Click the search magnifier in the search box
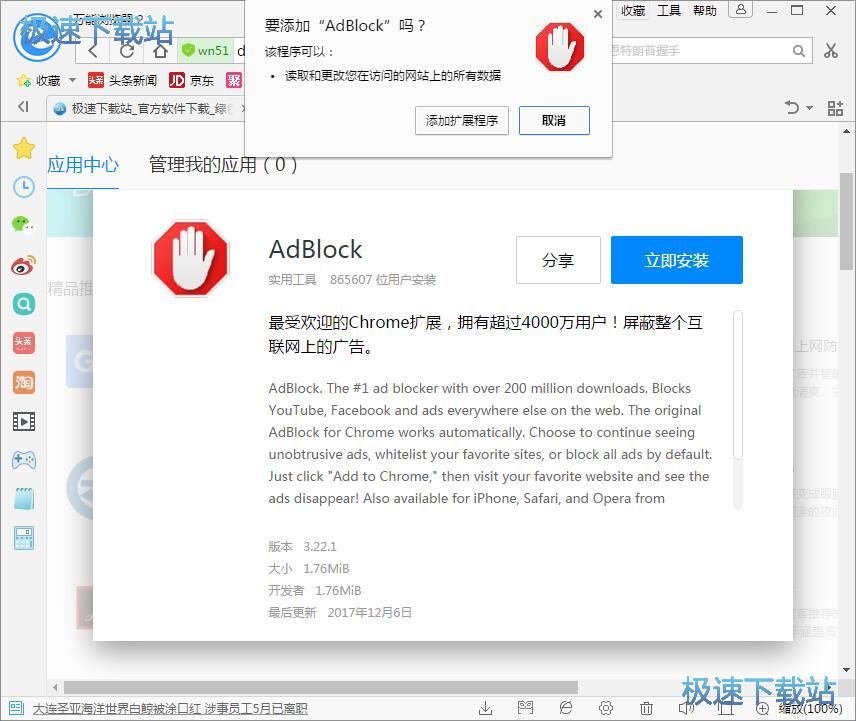The image size is (856, 721). (x=799, y=51)
